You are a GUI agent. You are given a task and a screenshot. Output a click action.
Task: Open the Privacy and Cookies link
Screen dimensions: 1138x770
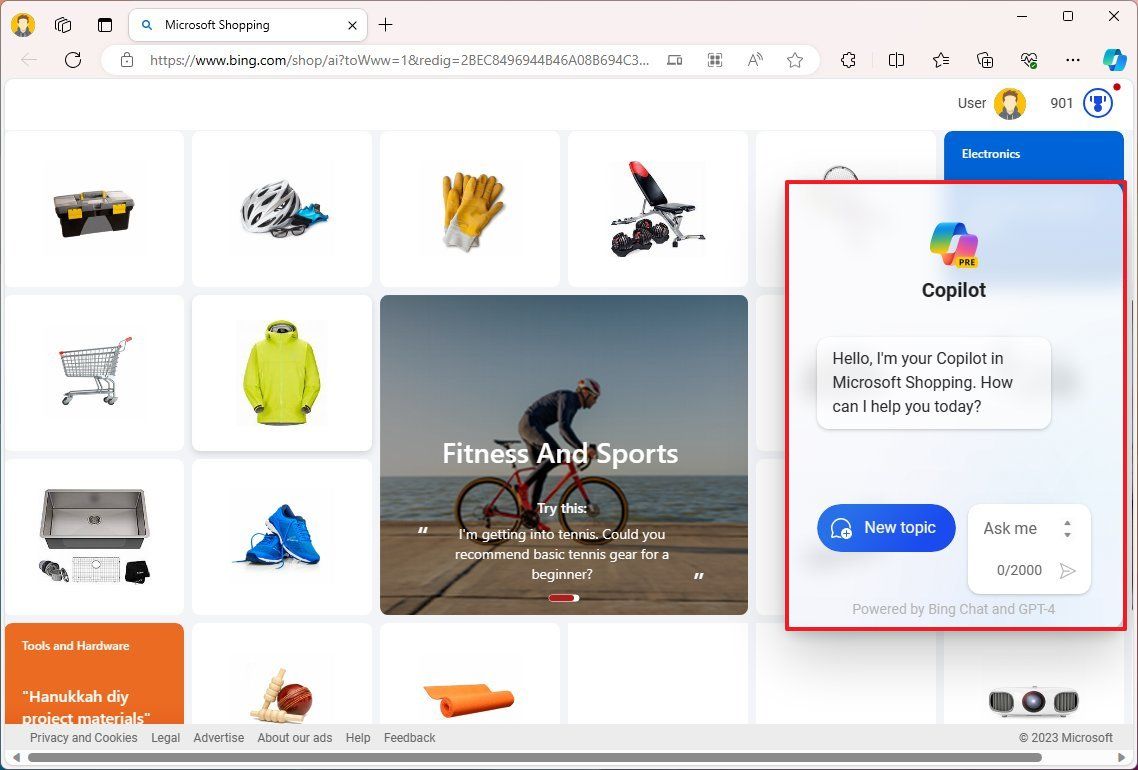84,738
